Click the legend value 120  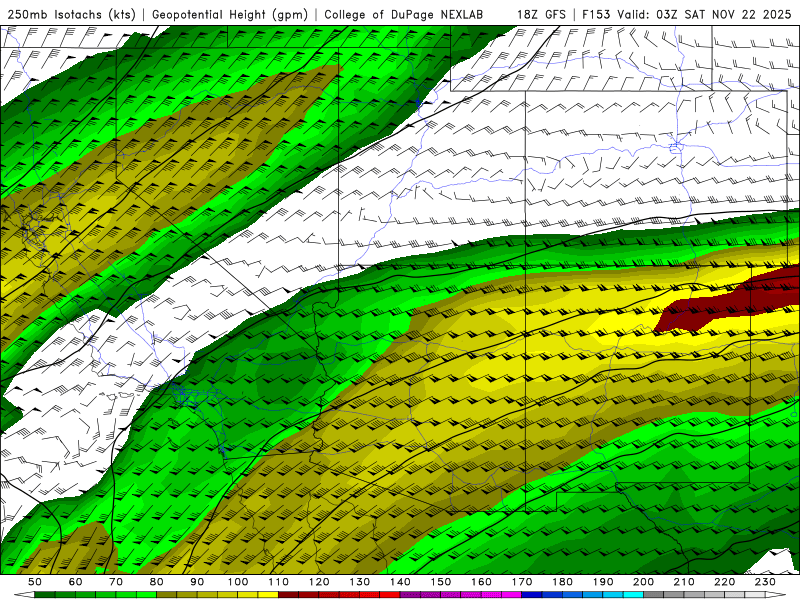(319, 582)
